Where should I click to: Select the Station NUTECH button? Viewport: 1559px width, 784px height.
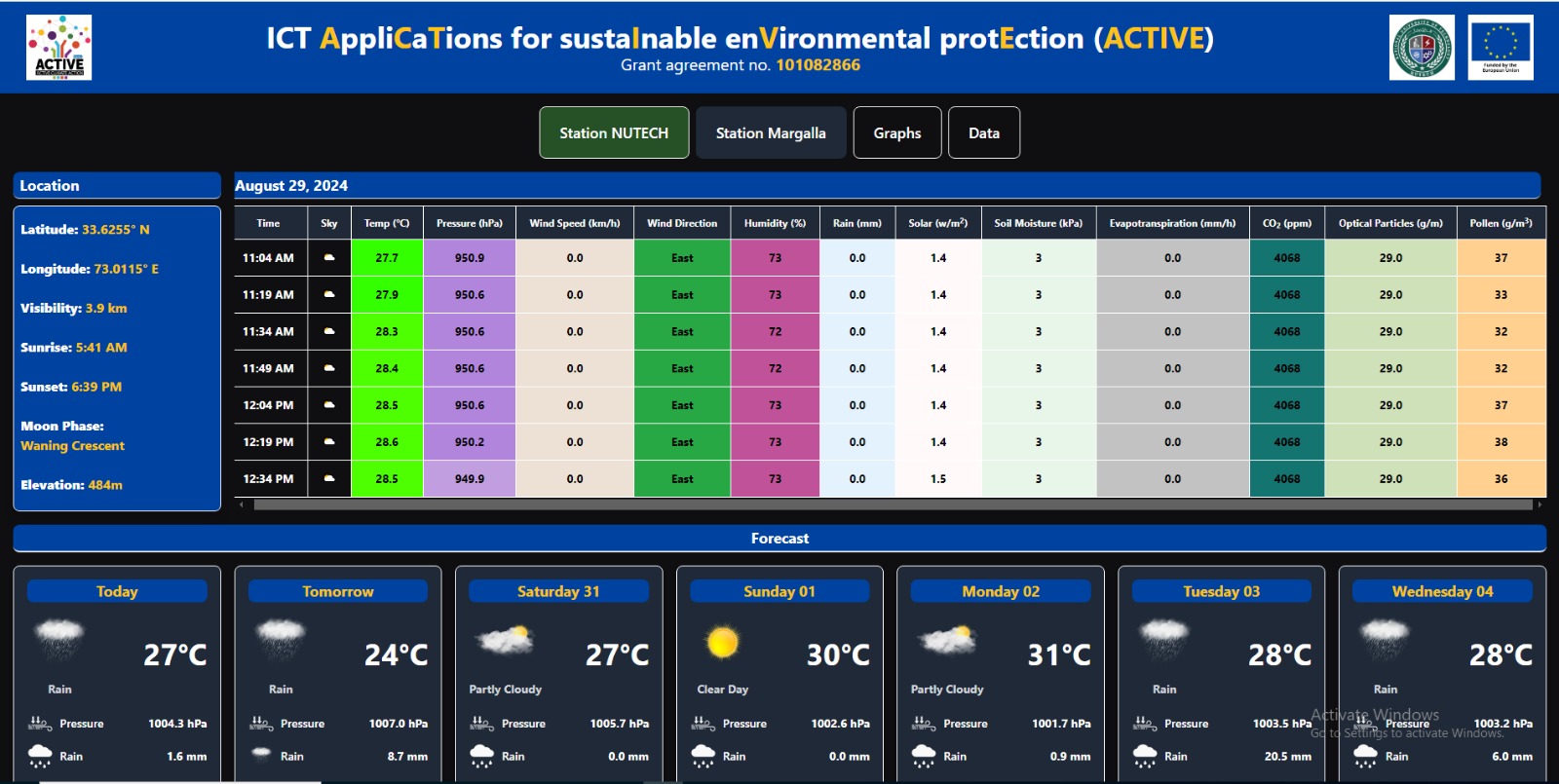(614, 133)
